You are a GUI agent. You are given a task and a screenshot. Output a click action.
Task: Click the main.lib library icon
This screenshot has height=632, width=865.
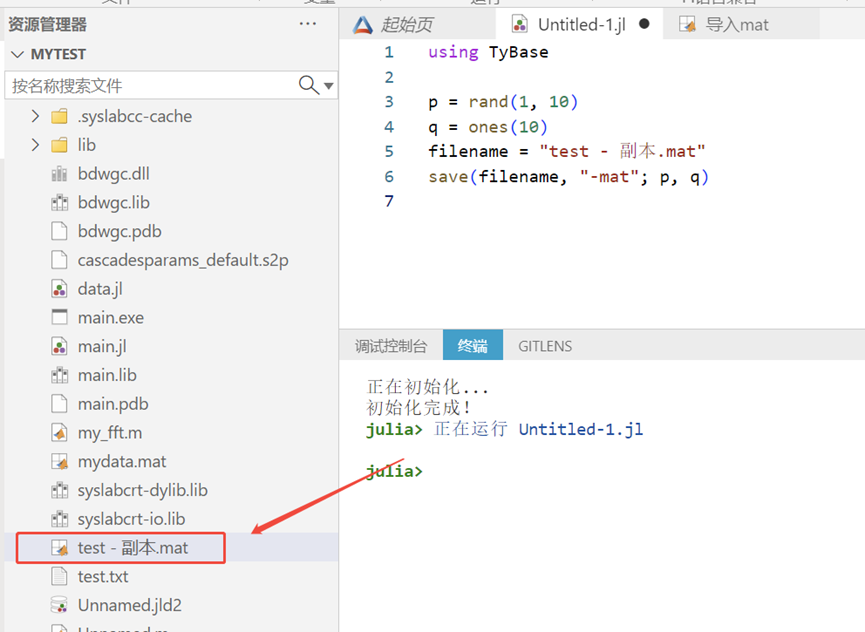tap(59, 375)
